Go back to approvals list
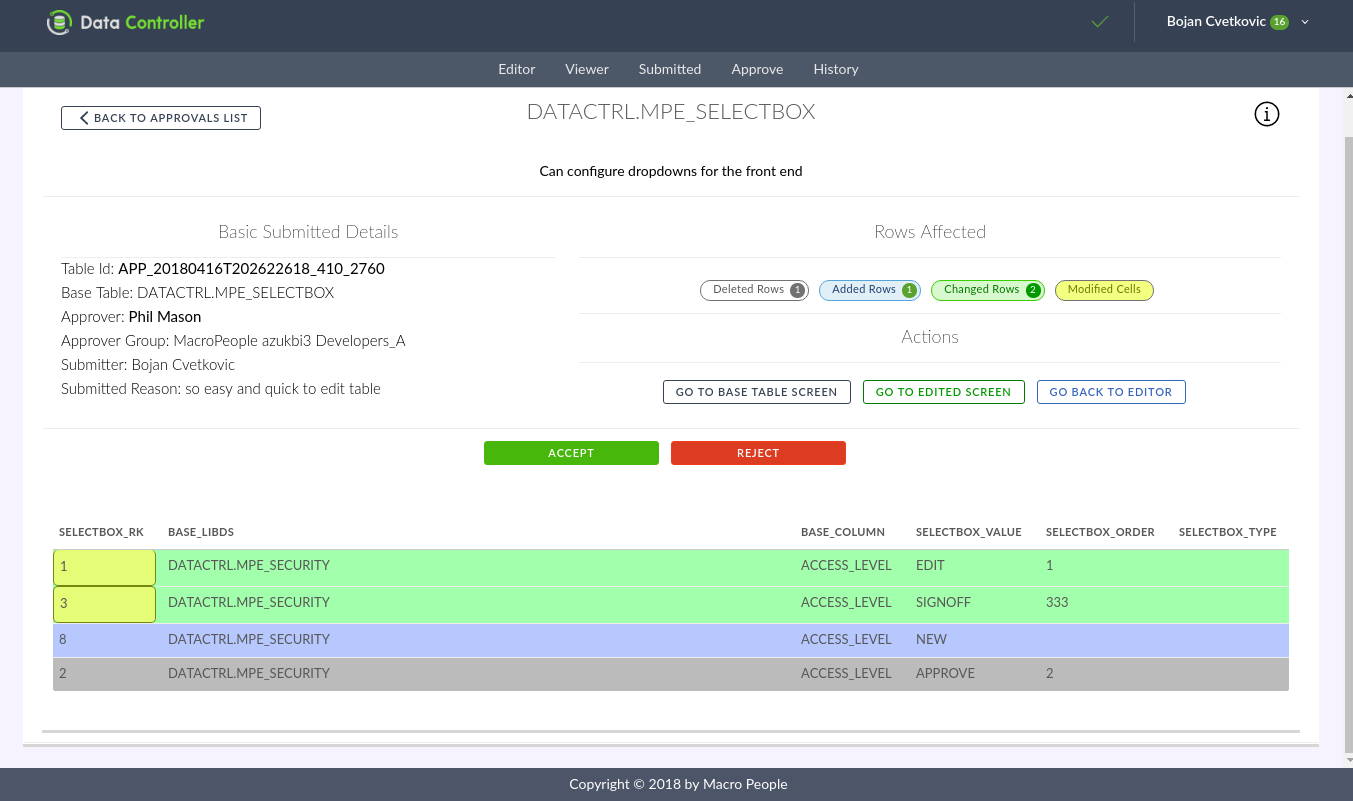The image size is (1353, 801). tap(161, 118)
